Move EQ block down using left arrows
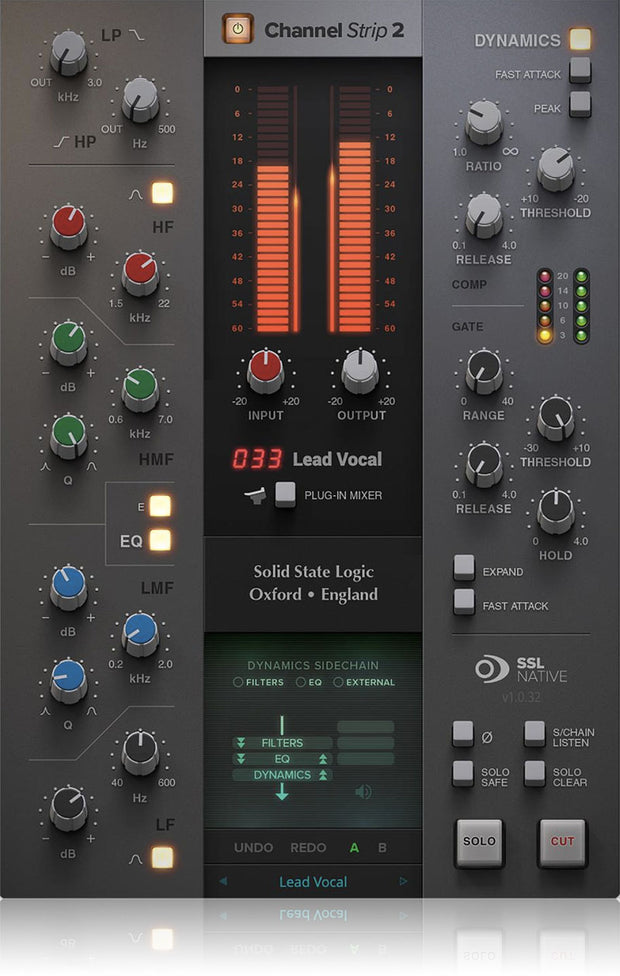The image size is (620, 976). 241,759
